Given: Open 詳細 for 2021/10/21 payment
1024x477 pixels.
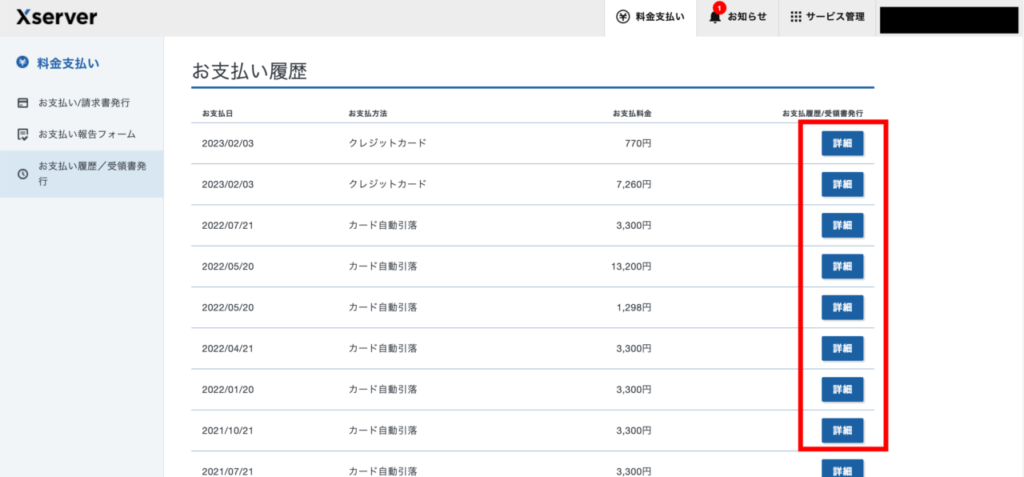Looking at the screenshot, I should (842, 431).
